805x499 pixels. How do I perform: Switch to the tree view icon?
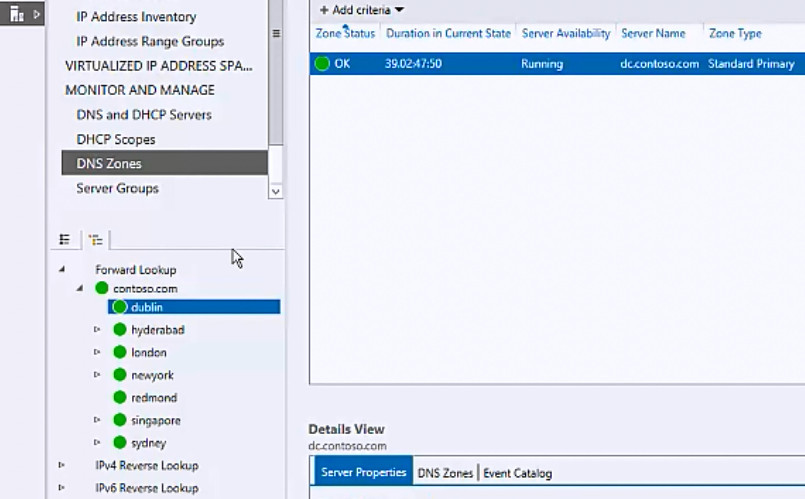coord(95,240)
